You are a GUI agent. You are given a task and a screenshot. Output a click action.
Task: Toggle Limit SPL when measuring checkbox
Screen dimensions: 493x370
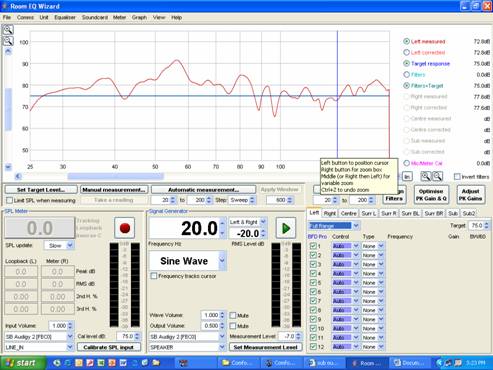(9, 200)
